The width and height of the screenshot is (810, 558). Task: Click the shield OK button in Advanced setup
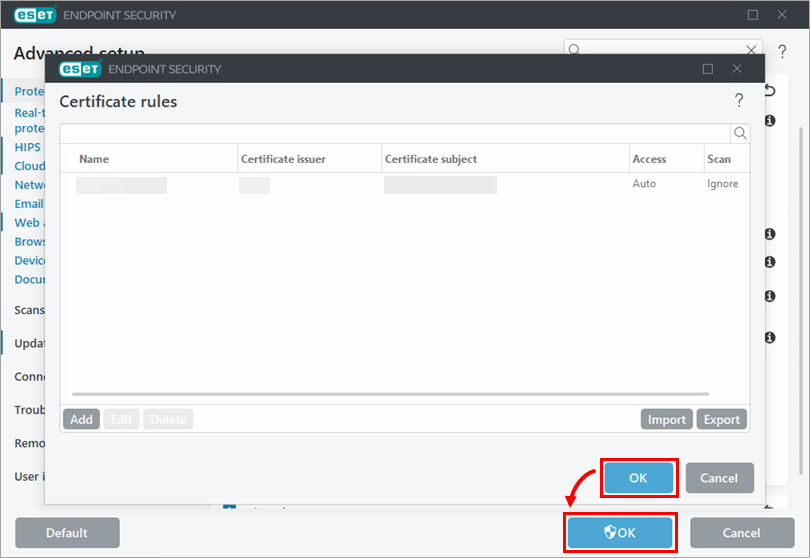click(620, 533)
